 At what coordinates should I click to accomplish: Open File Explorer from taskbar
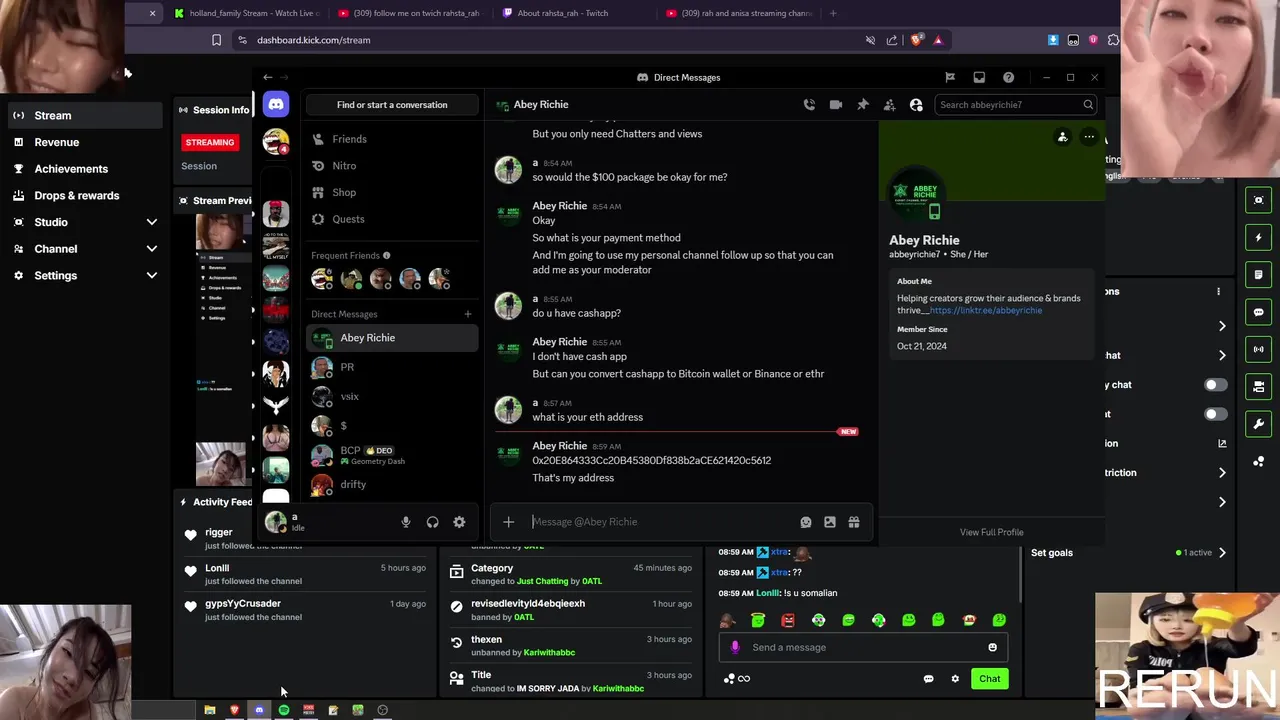point(210,710)
